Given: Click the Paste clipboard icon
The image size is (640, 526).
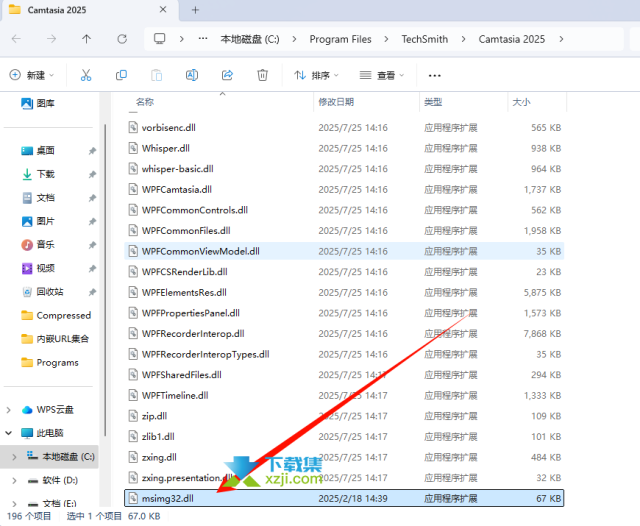Looking at the screenshot, I should click(156, 75).
